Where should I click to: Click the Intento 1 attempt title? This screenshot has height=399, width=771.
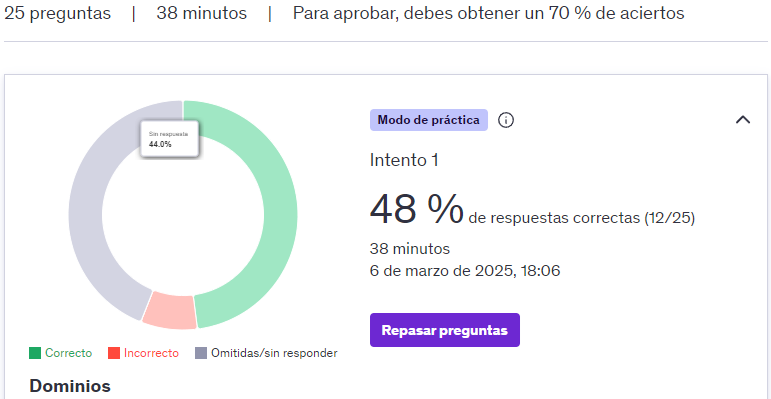(x=404, y=160)
